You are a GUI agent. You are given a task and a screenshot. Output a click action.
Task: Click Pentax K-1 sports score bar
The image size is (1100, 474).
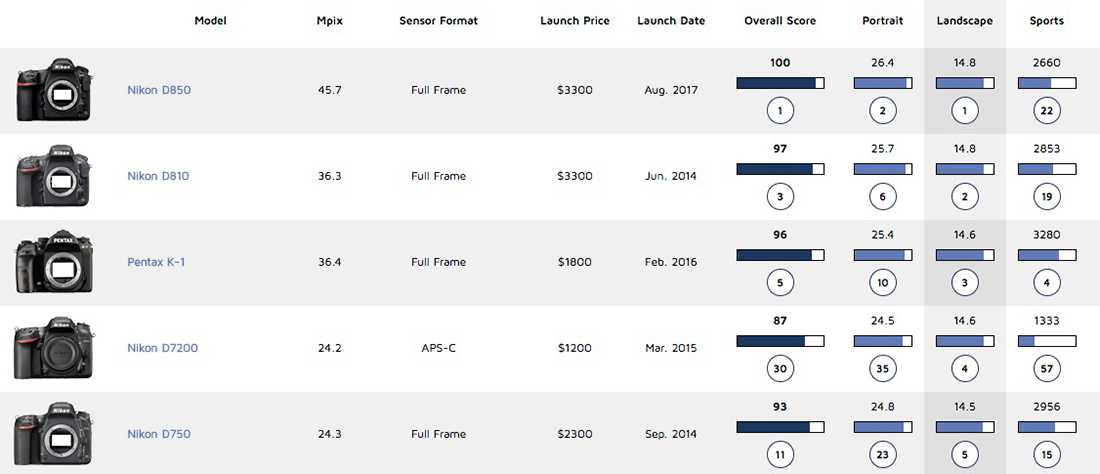[1047, 255]
